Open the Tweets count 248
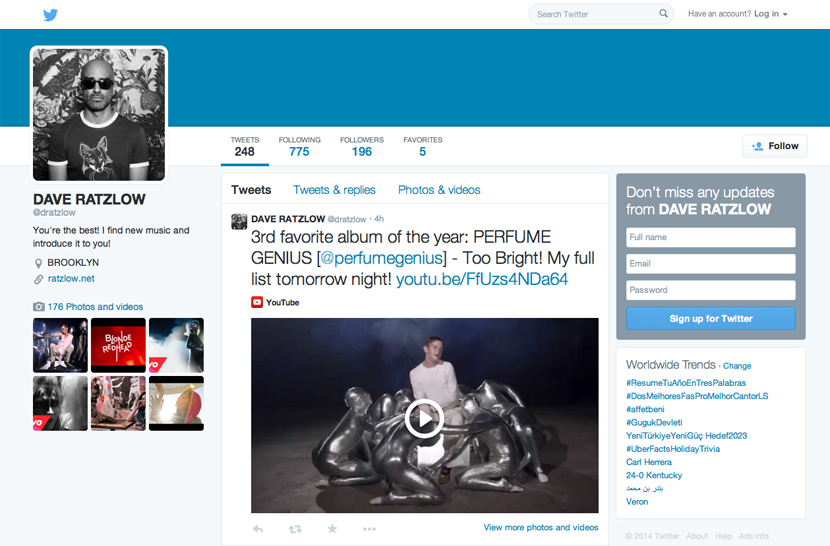The width and height of the screenshot is (830, 546). point(245,147)
